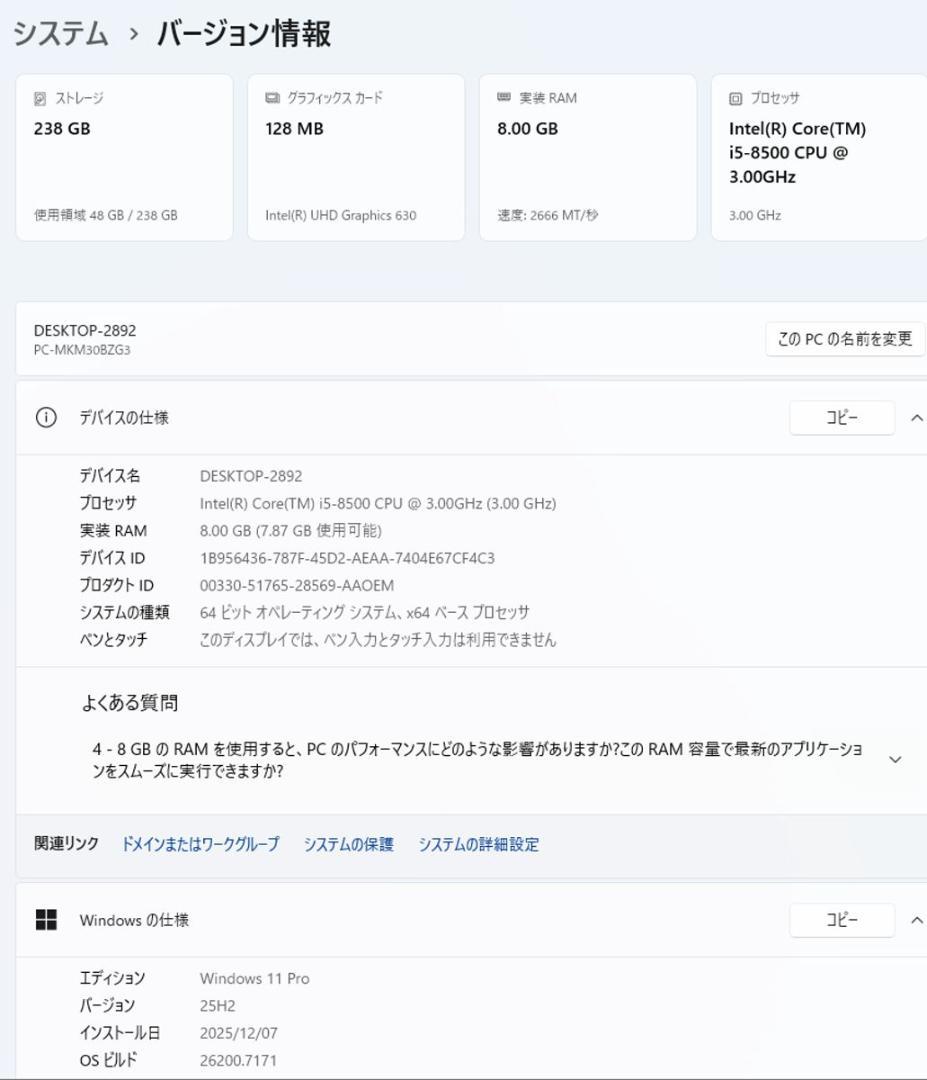Click the Windows logo beside Windows の仕様
This screenshot has width=927, height=1080.
(46, 920)
